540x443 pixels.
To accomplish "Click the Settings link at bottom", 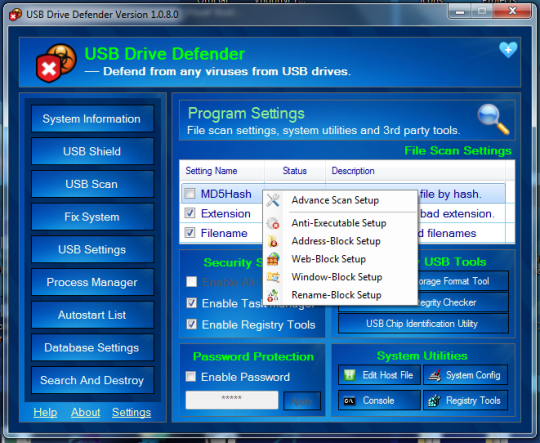I will coord(132,412).
